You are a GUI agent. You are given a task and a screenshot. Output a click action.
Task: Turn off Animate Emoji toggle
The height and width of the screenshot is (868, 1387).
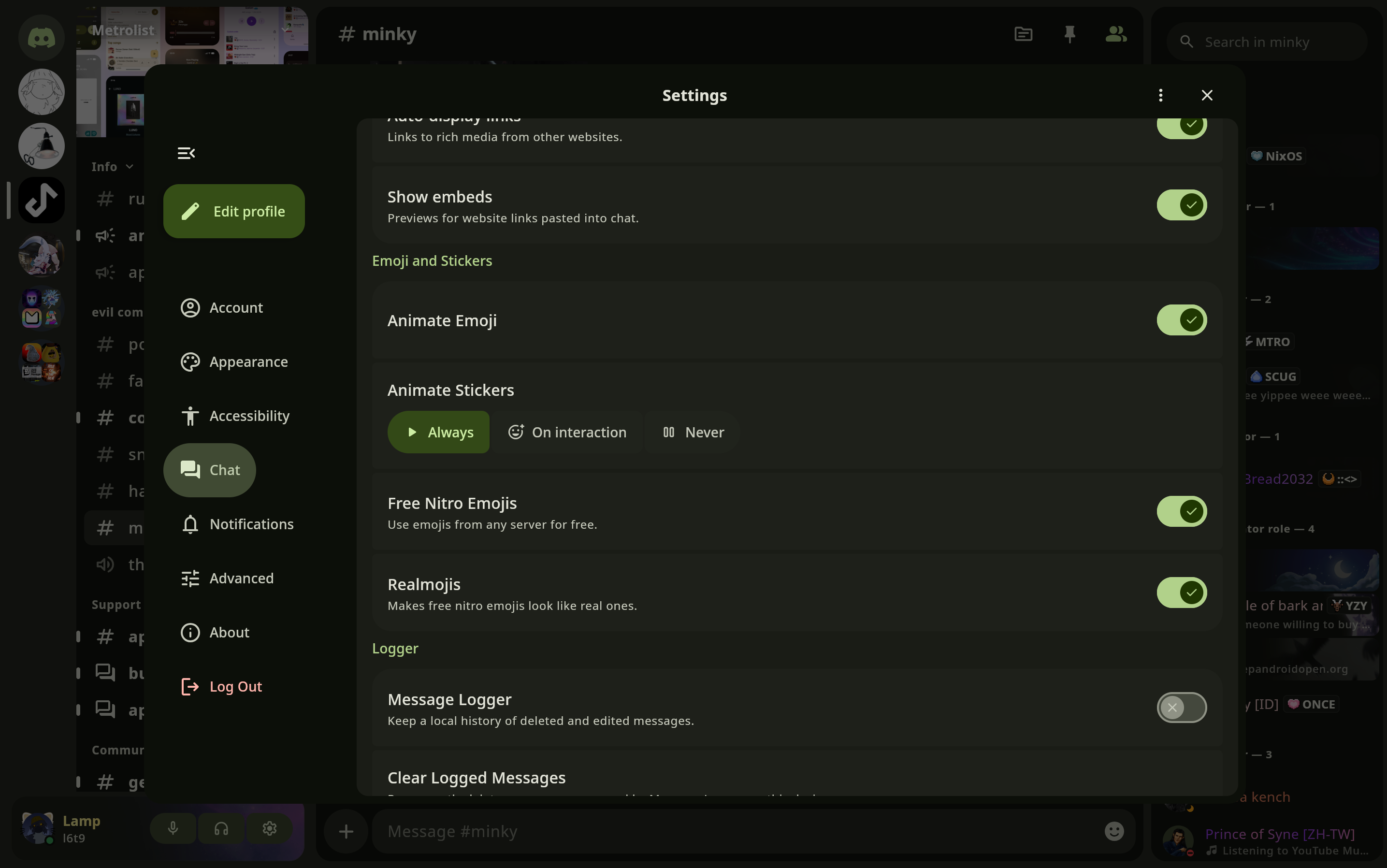(1182, 320)
